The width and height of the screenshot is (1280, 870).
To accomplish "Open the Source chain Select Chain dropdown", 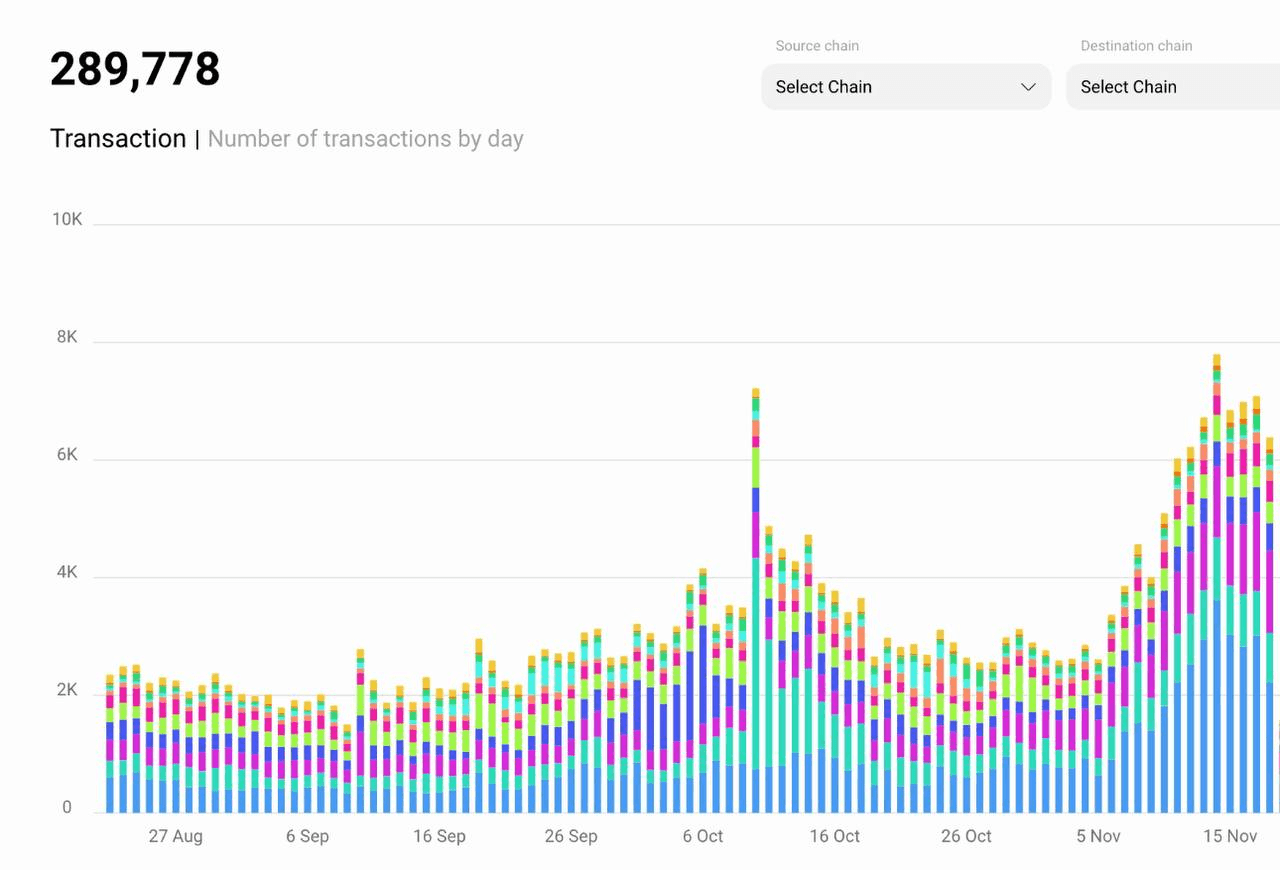I will (906, 87).
